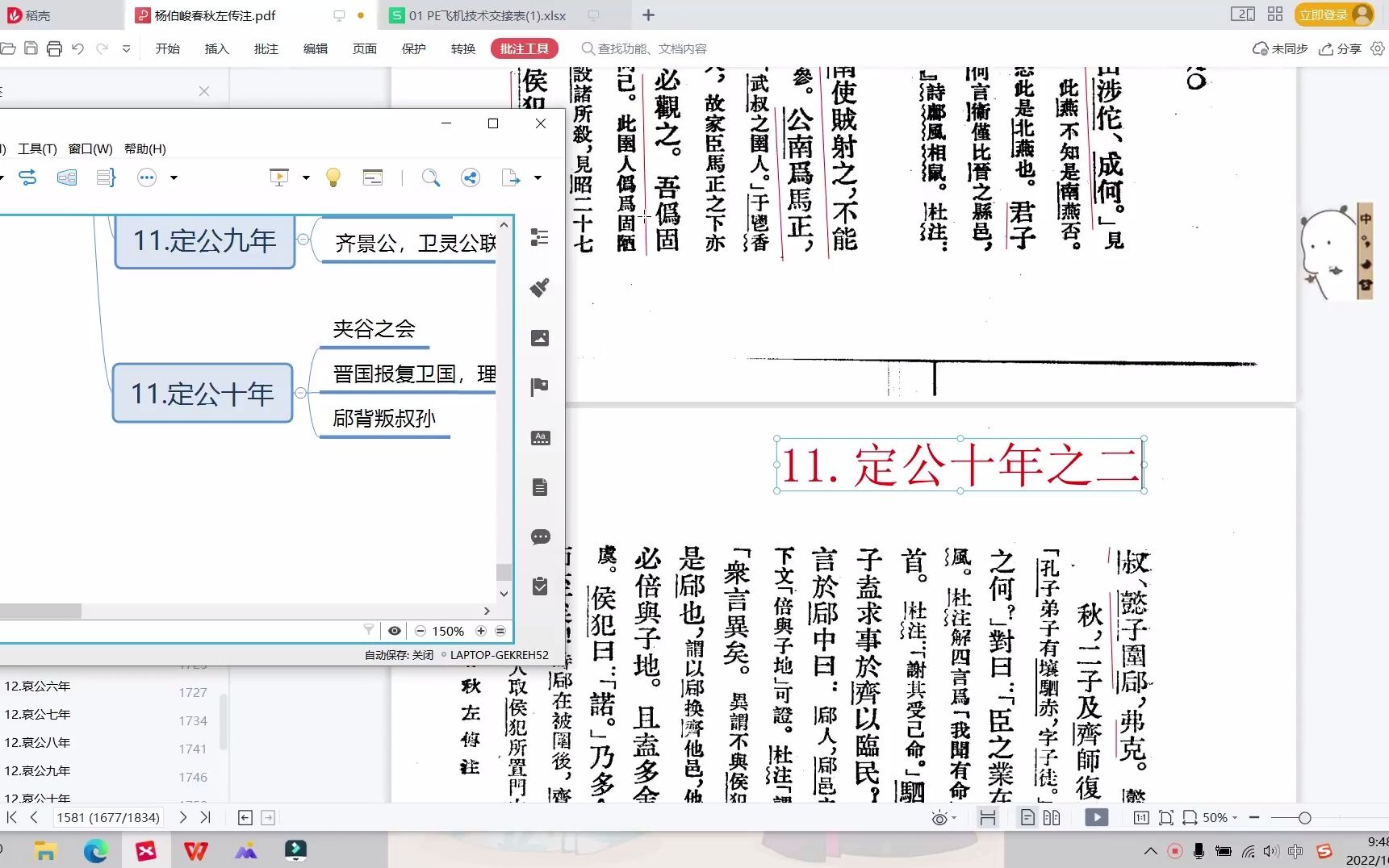Click the magnifier search icon in XMind toolbar

pyautogui.click(x=431, y=177)
